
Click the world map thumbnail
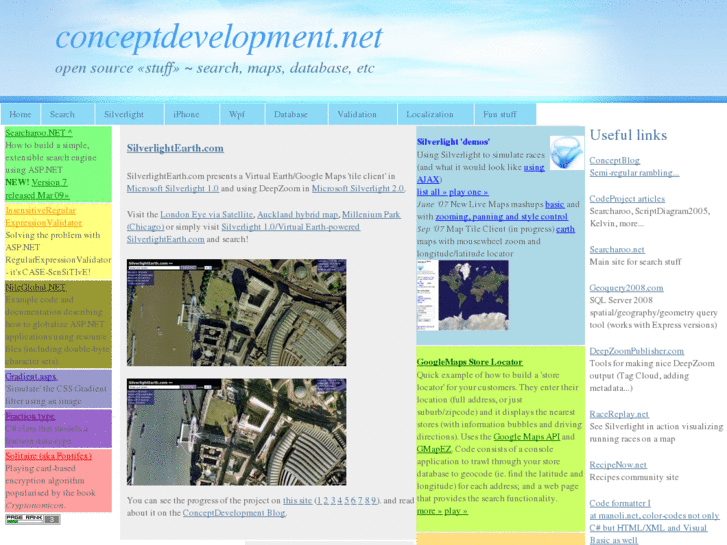tap(473, 295)
